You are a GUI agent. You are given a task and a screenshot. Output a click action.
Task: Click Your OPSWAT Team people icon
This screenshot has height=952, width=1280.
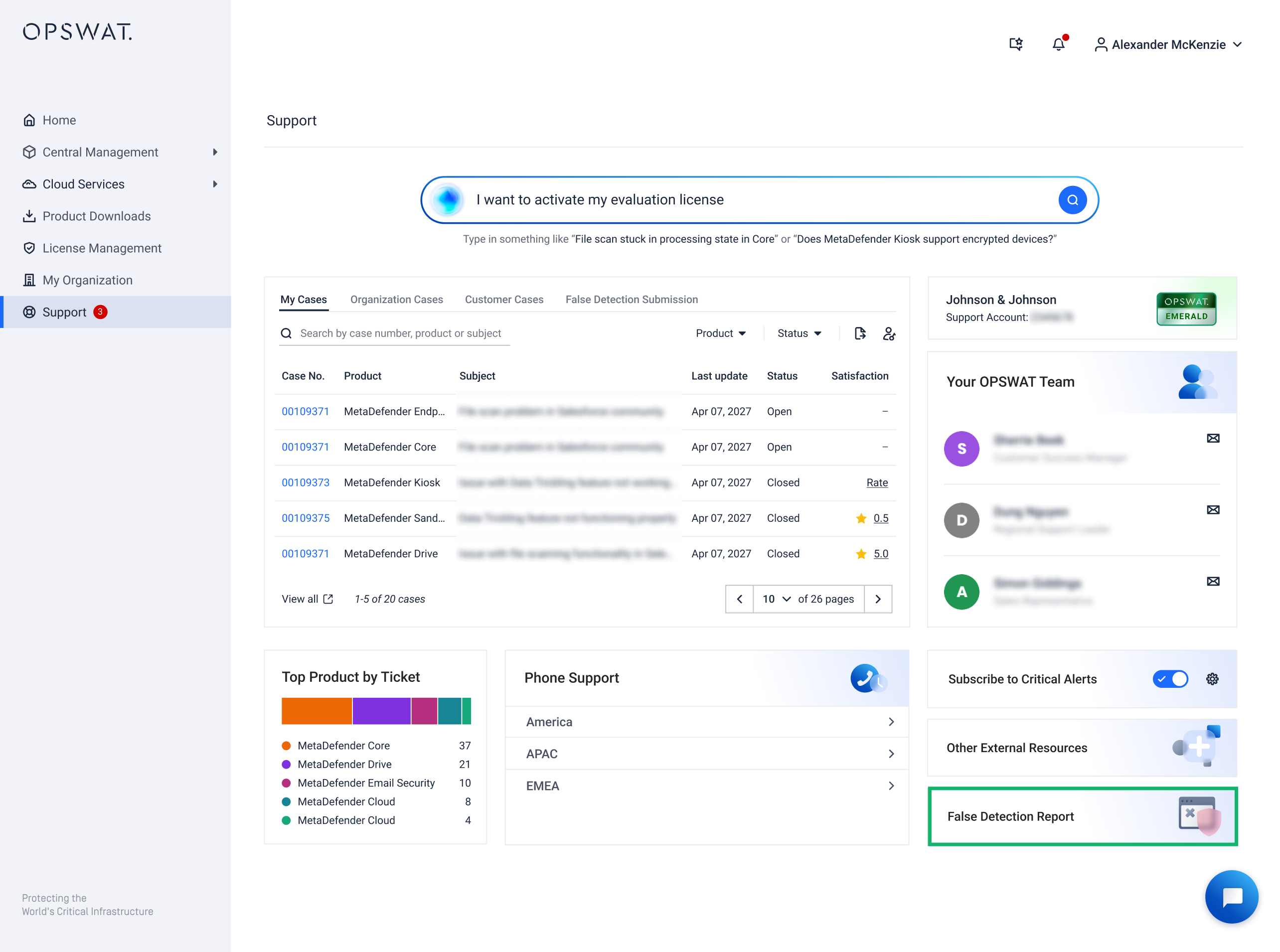[1197, 381]
